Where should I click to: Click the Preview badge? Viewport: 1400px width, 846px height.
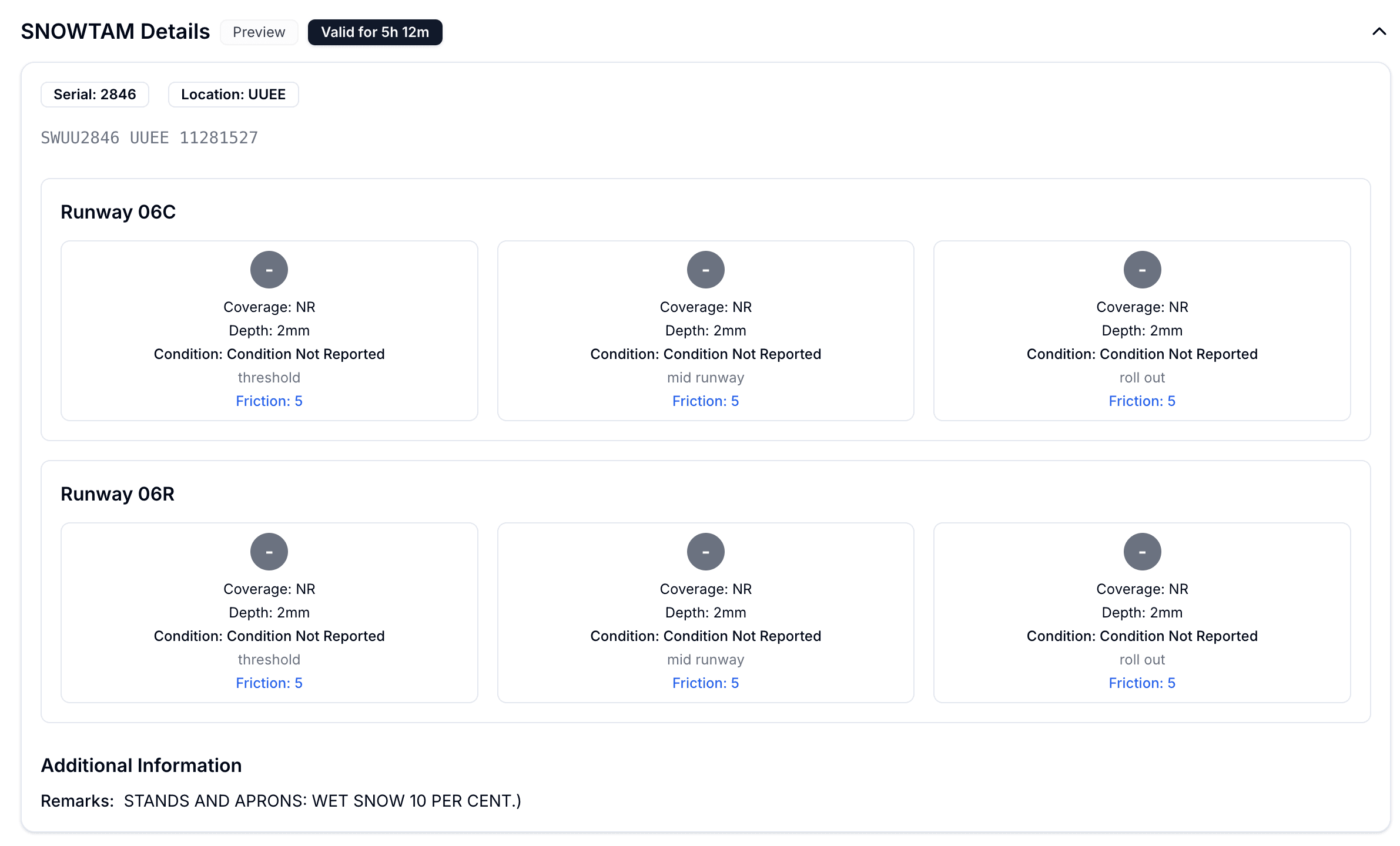(259, 32)
